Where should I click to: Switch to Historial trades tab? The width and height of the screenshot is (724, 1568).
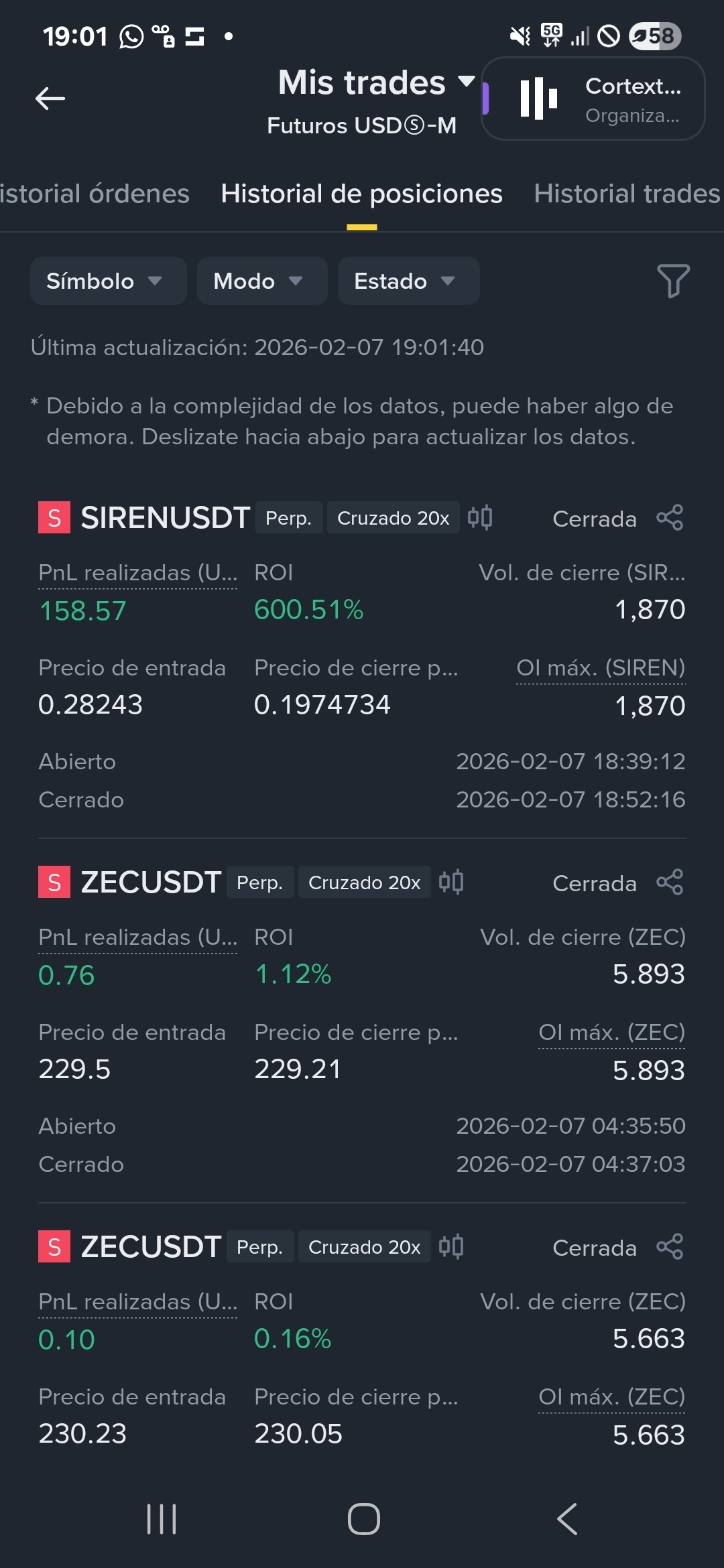(627, 194)
